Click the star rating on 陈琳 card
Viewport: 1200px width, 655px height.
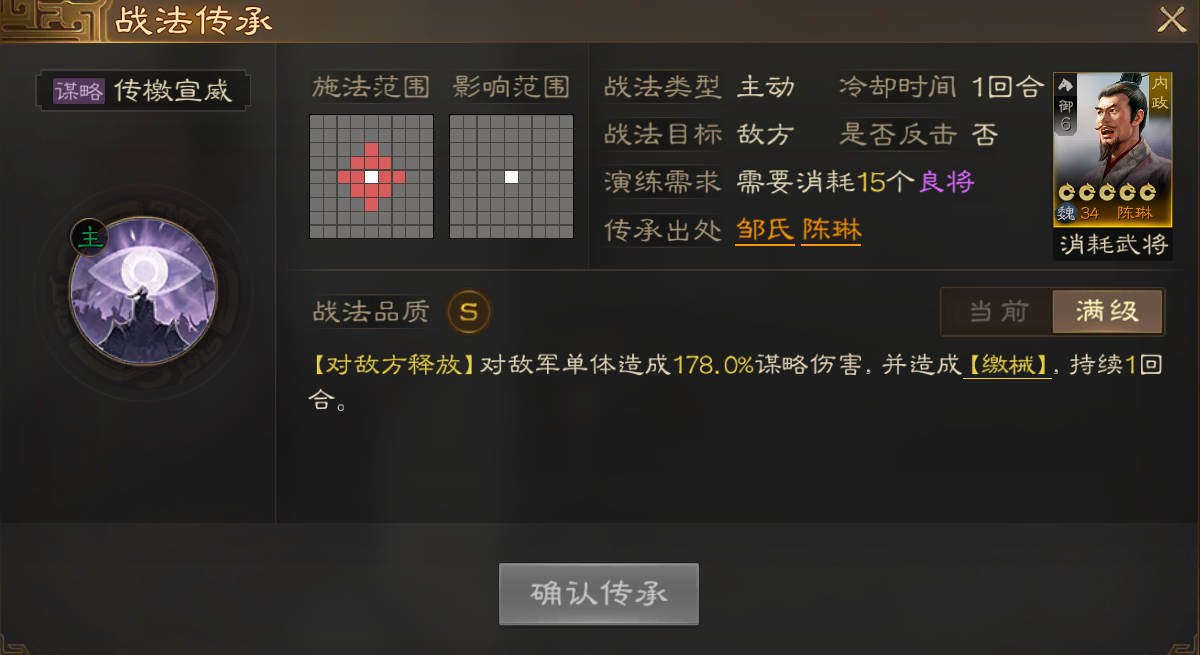click(1107, 193)
